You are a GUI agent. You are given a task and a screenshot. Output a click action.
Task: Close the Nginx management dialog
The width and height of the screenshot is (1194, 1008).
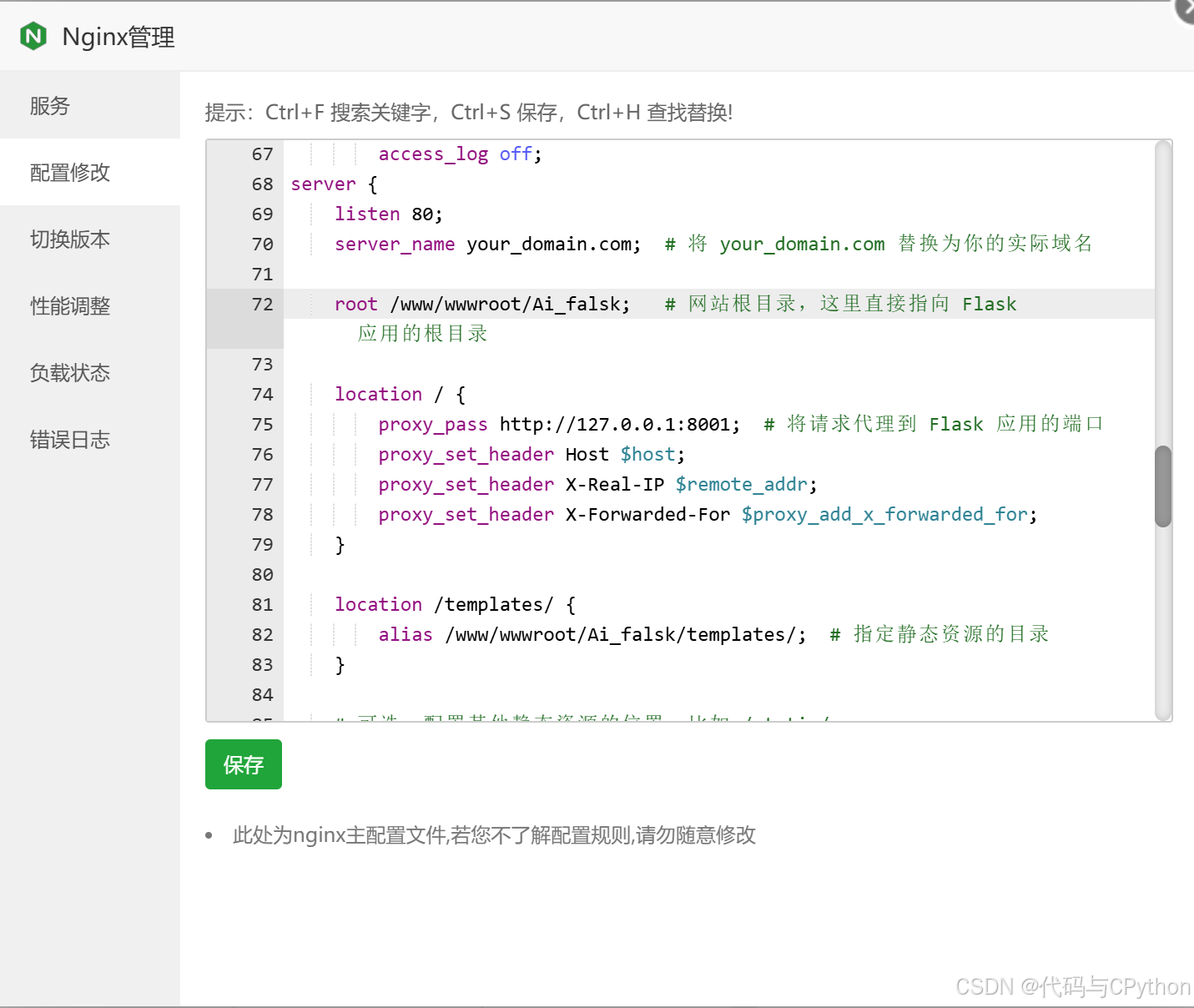pos(1185,10)
